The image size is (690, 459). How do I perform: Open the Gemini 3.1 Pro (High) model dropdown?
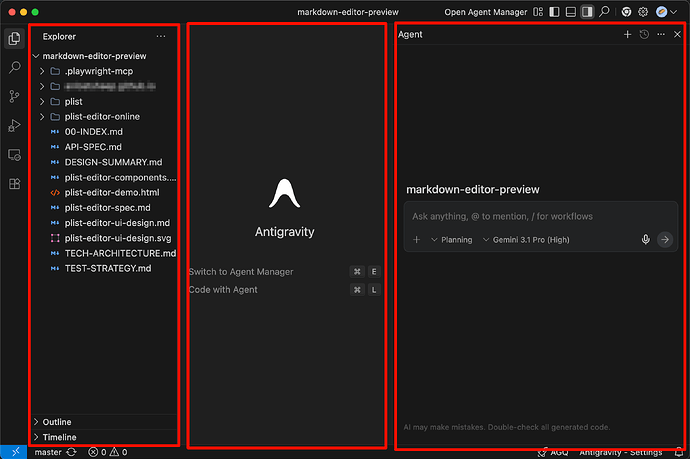click(x=526, y=240)
